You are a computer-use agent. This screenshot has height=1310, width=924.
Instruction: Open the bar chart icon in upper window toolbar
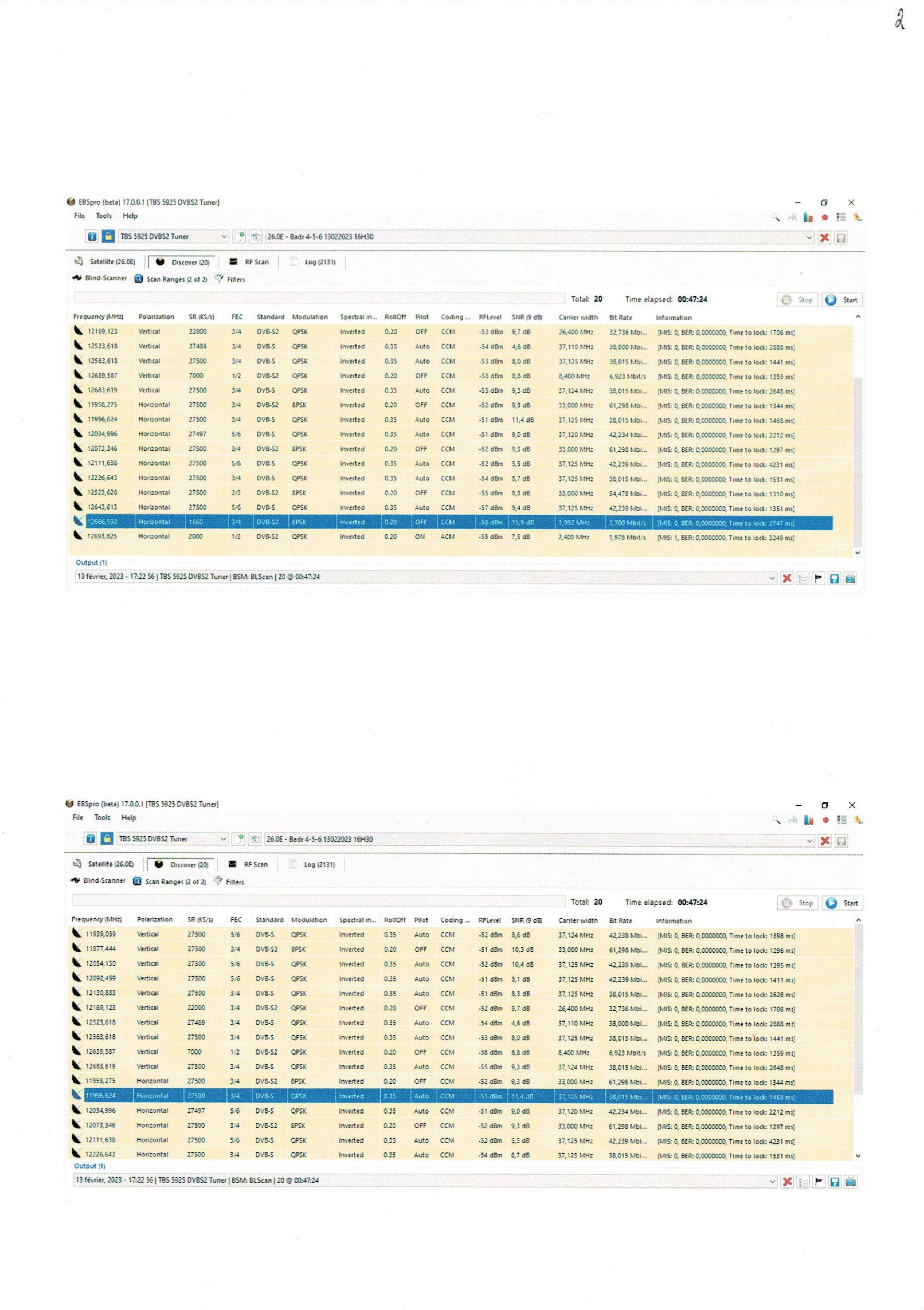tap(808, 217)
